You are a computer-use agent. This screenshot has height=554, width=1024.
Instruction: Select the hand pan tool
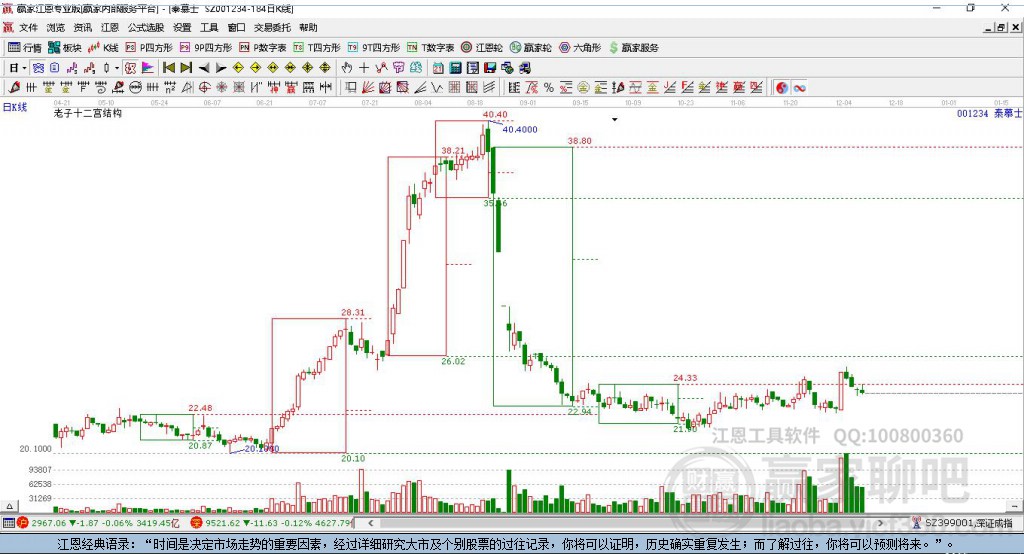click(347, 68)
